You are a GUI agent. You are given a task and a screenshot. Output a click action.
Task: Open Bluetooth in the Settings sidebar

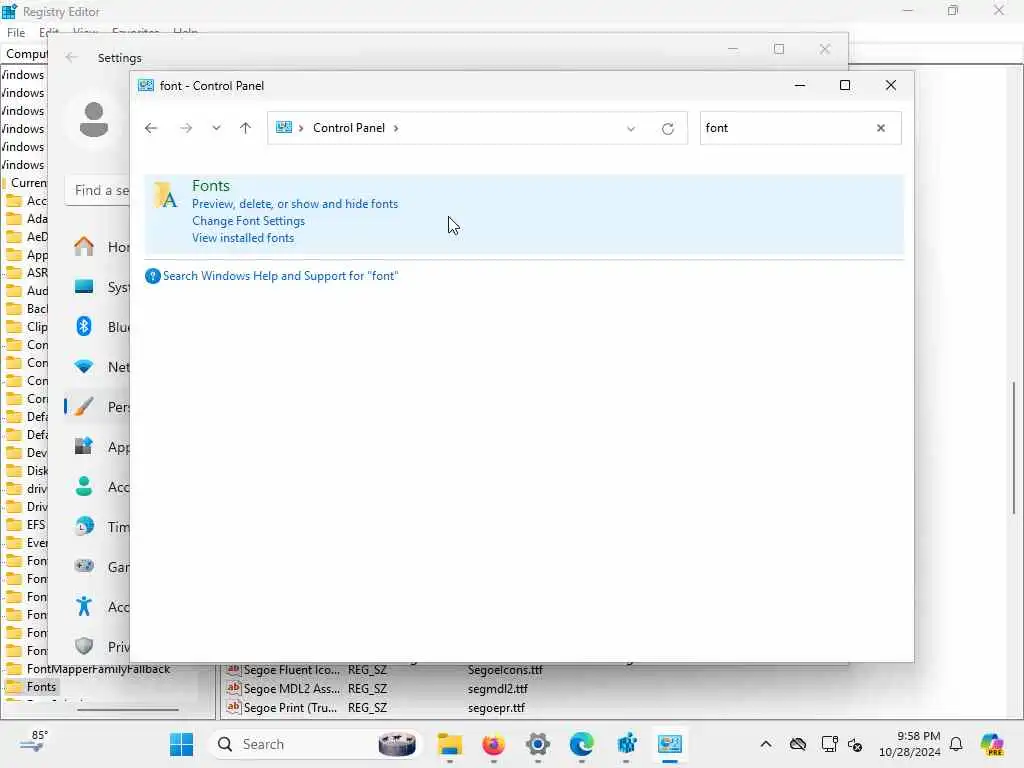click(98, 327)
